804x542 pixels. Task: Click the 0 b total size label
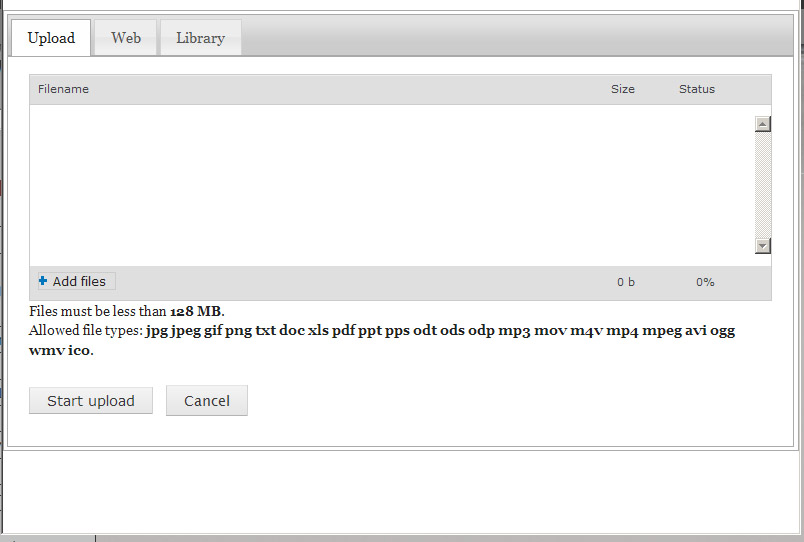point(626,282)
